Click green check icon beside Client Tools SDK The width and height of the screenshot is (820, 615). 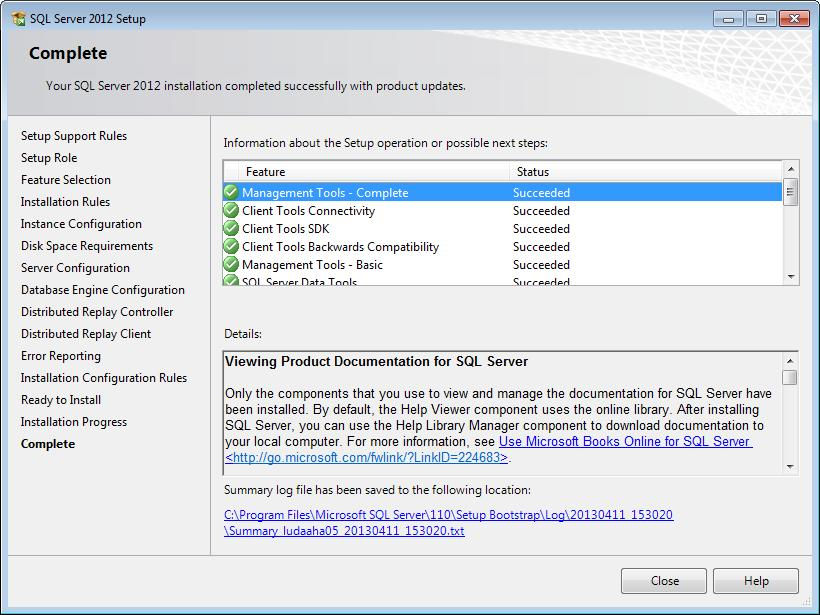231,229
